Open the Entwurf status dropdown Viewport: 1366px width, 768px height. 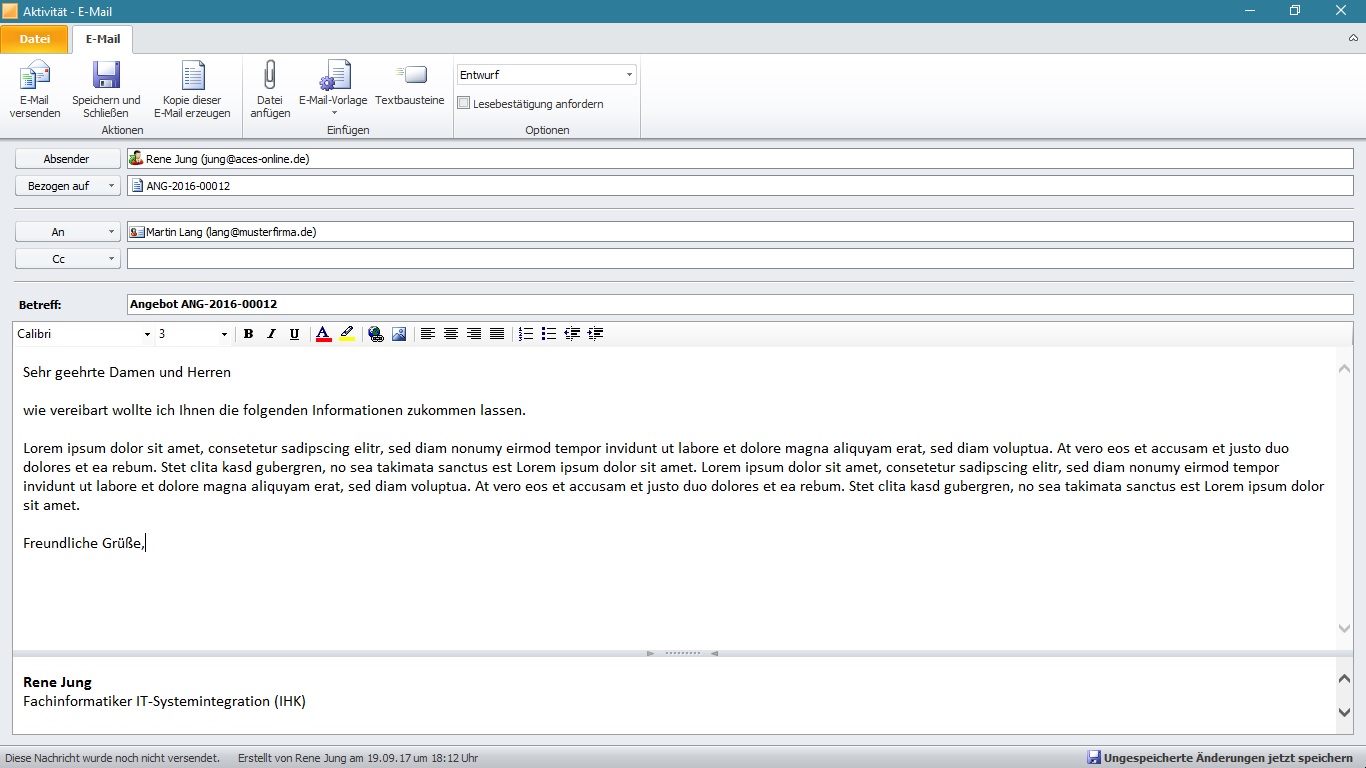(x=629, y=75)
